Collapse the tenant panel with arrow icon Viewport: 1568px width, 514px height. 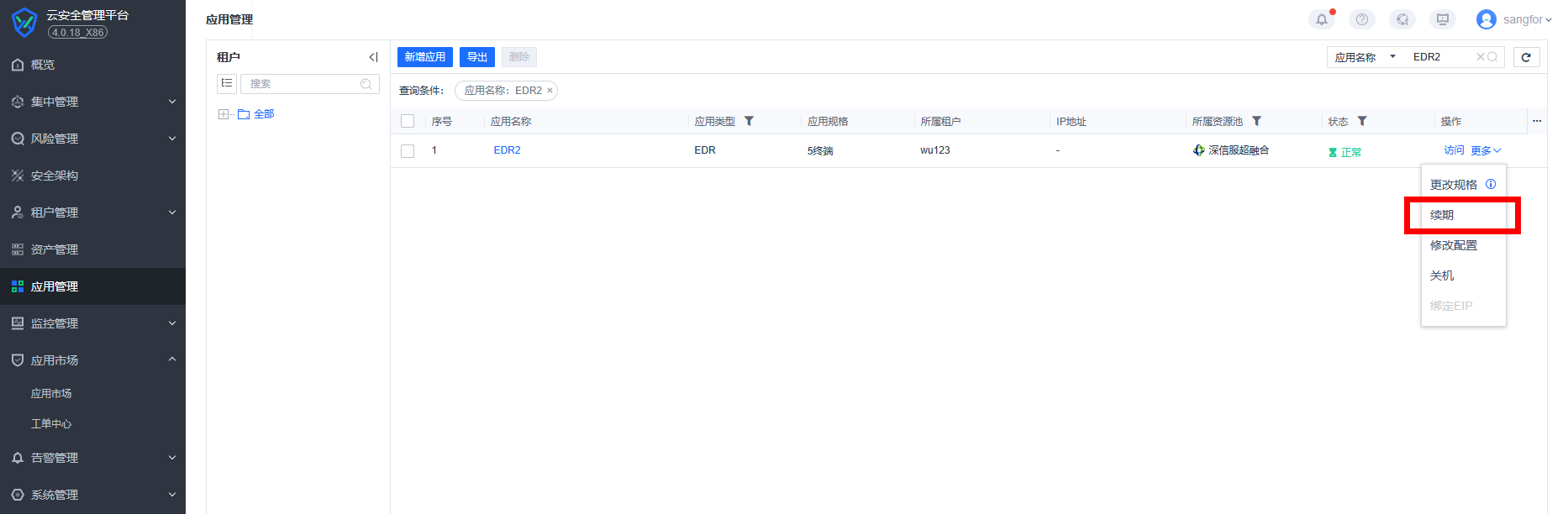click(373, 57)
